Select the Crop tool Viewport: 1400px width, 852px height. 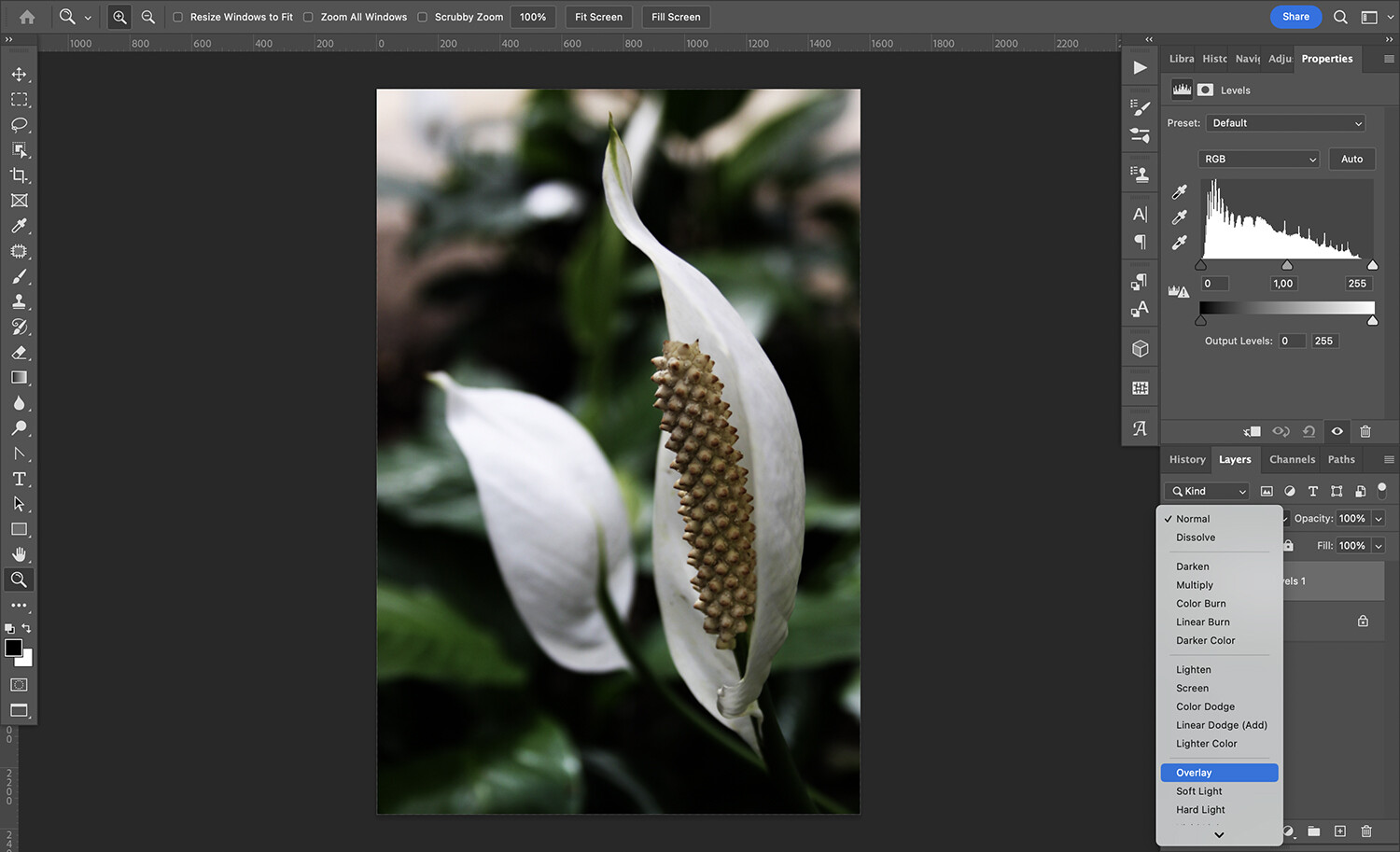point(19,175)
